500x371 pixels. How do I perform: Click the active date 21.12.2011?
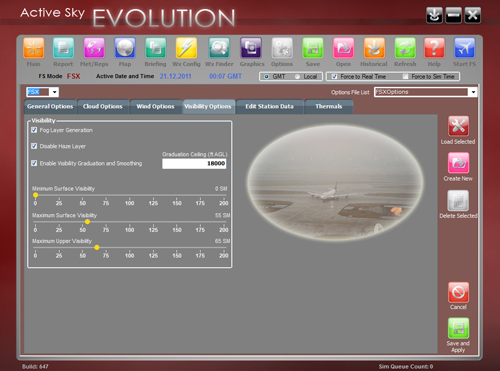pyautogui.click(x=175, y=76)
